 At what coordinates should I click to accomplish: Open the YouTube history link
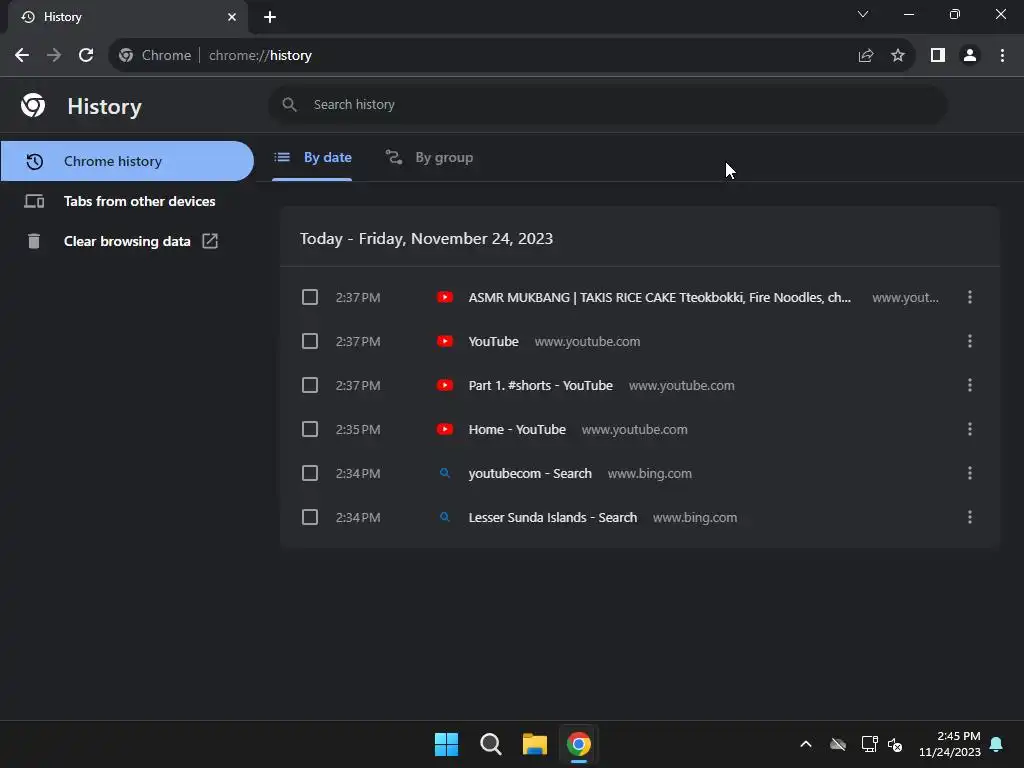(494, 342)
